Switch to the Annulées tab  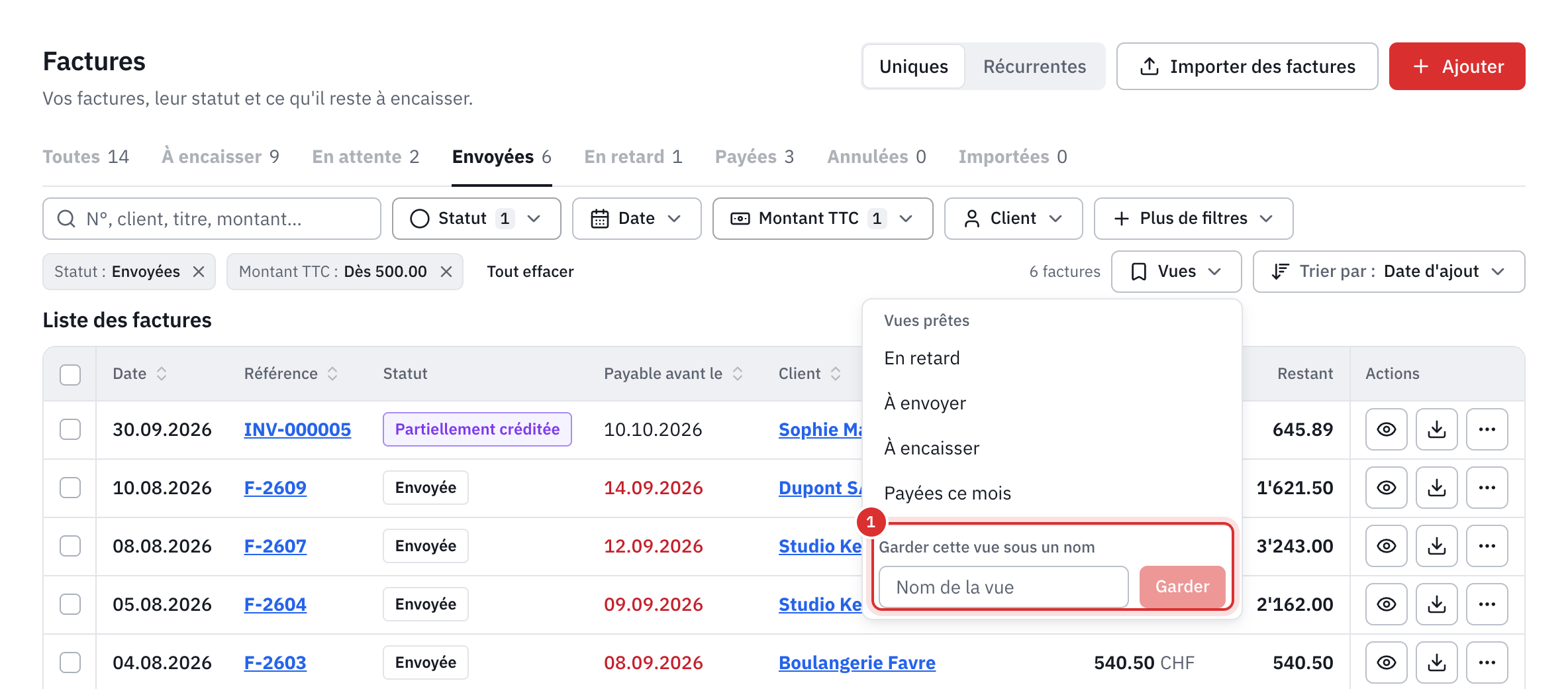tap(877, 157)
